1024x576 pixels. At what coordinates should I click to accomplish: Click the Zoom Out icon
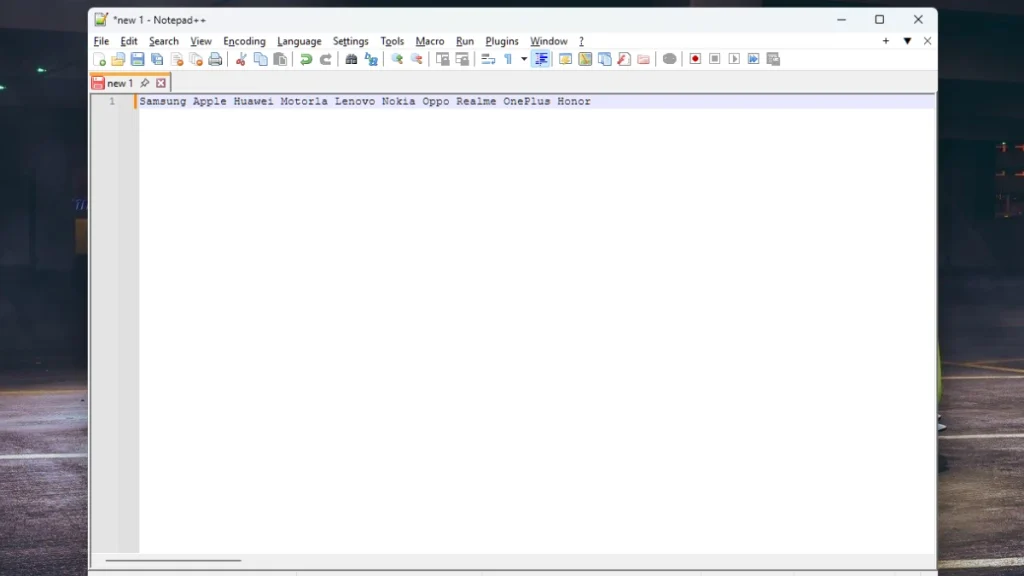(416, 59)
